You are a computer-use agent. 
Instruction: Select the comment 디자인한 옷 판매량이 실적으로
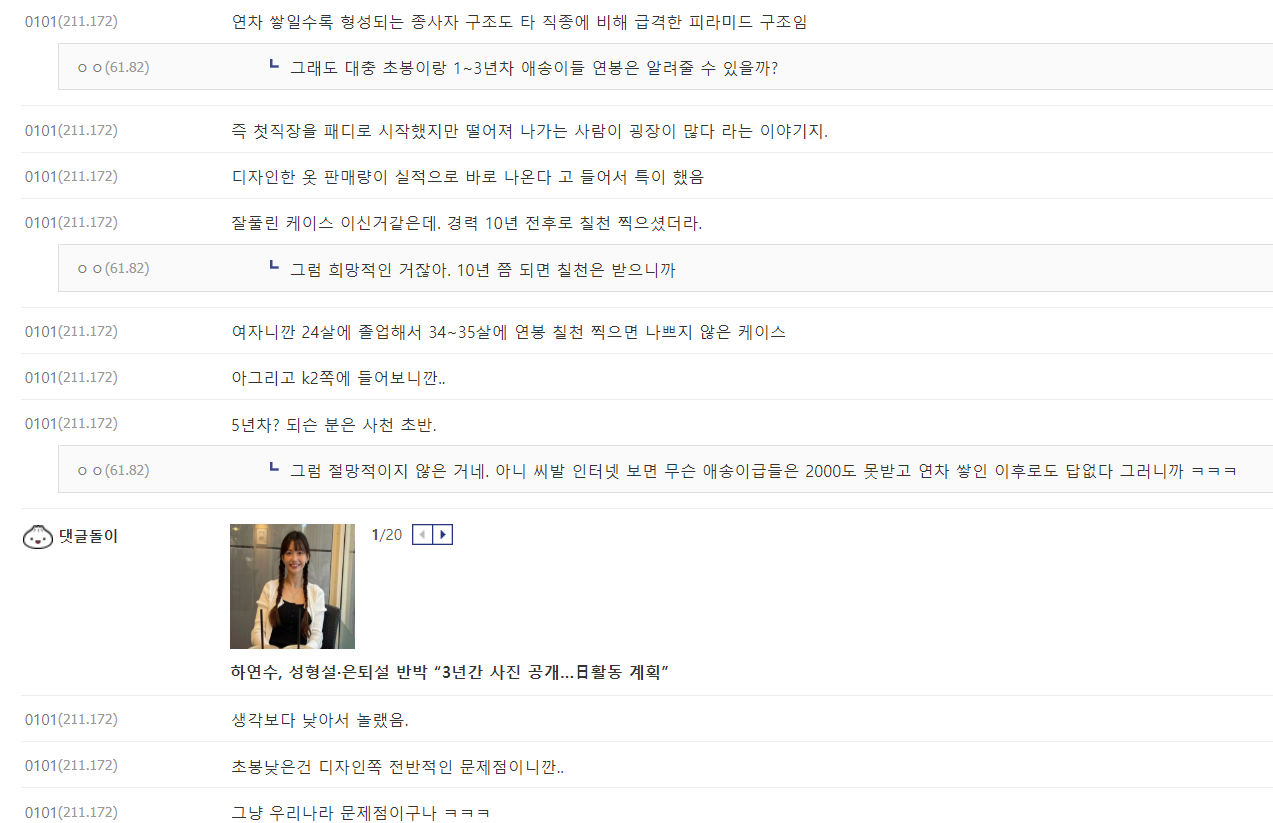click(468, 177)
